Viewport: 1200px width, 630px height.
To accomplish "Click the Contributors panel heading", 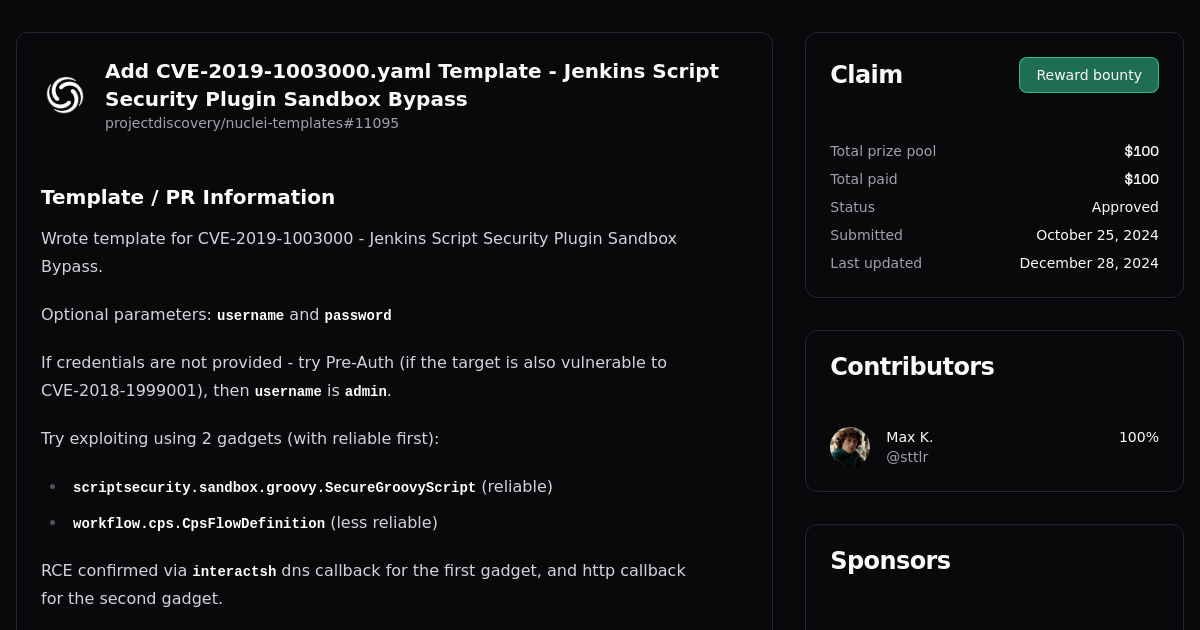I will pyautogui.click(x=912, y=366).
